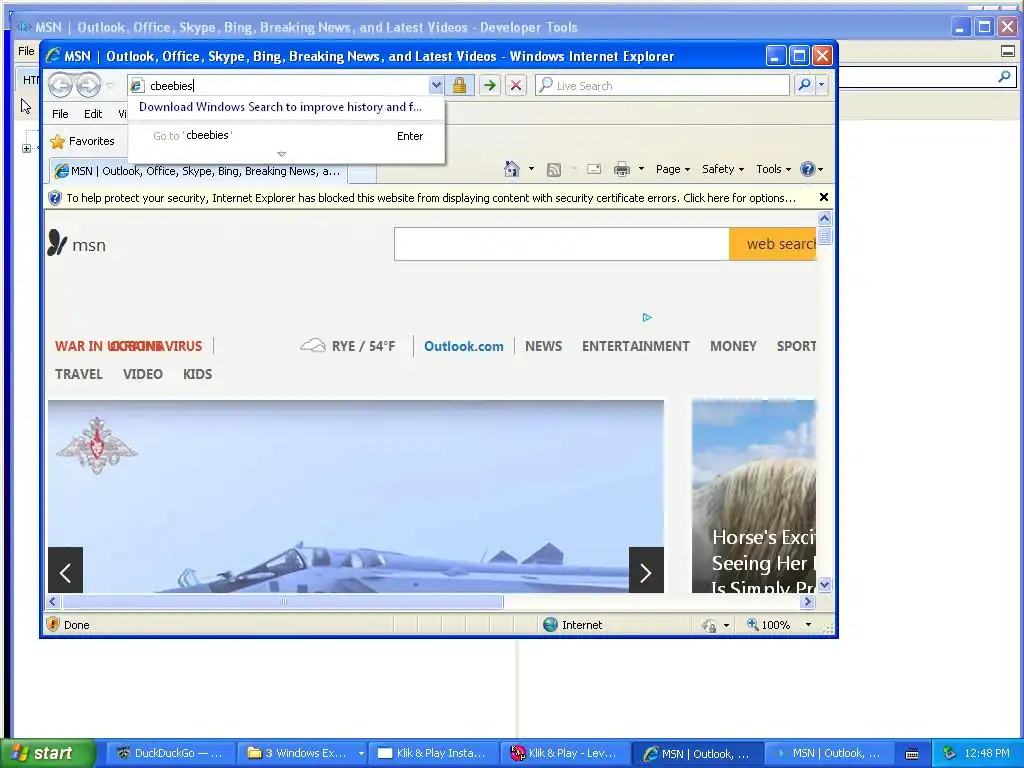Image resolution: width=1024 pixels, height=768 pixels.
Task: Click the green Go arrow button
Action: 489,85
